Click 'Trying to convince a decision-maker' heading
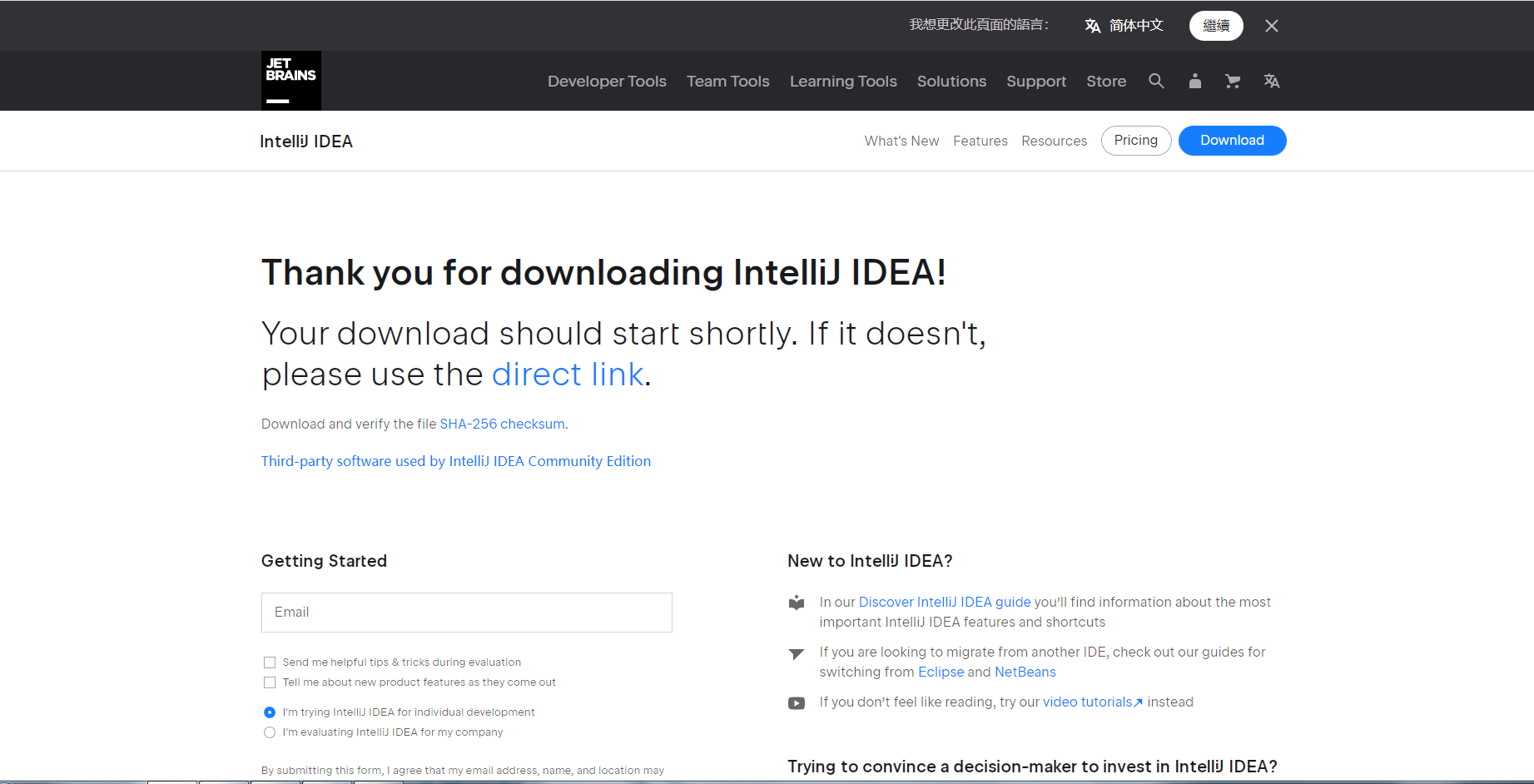1534x784 pixels. pyautogui.click(x=1032, y=767)
